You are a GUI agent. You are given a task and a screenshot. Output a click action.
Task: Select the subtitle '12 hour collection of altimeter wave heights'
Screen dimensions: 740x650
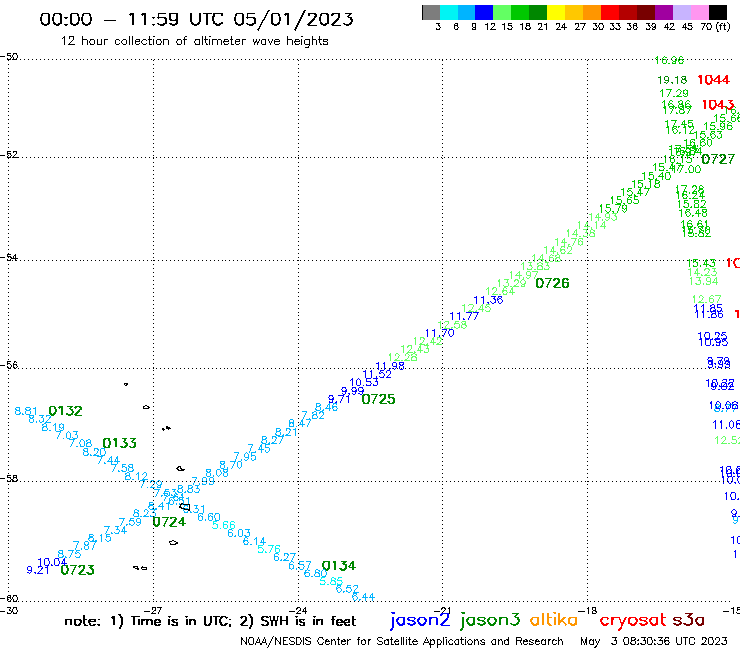pos(194,41)
